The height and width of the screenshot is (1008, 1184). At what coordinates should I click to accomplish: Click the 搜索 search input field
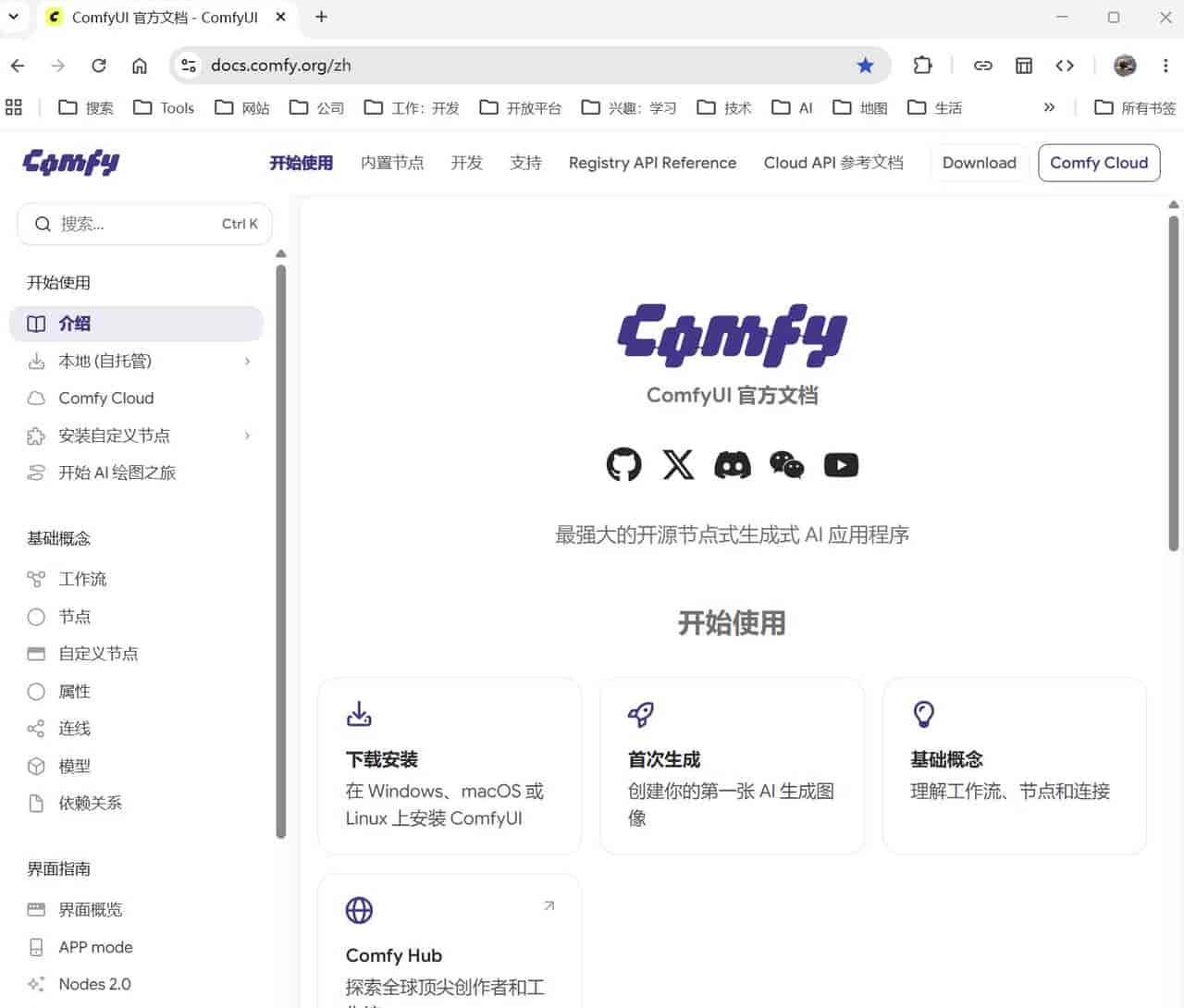tap(145, 224)
